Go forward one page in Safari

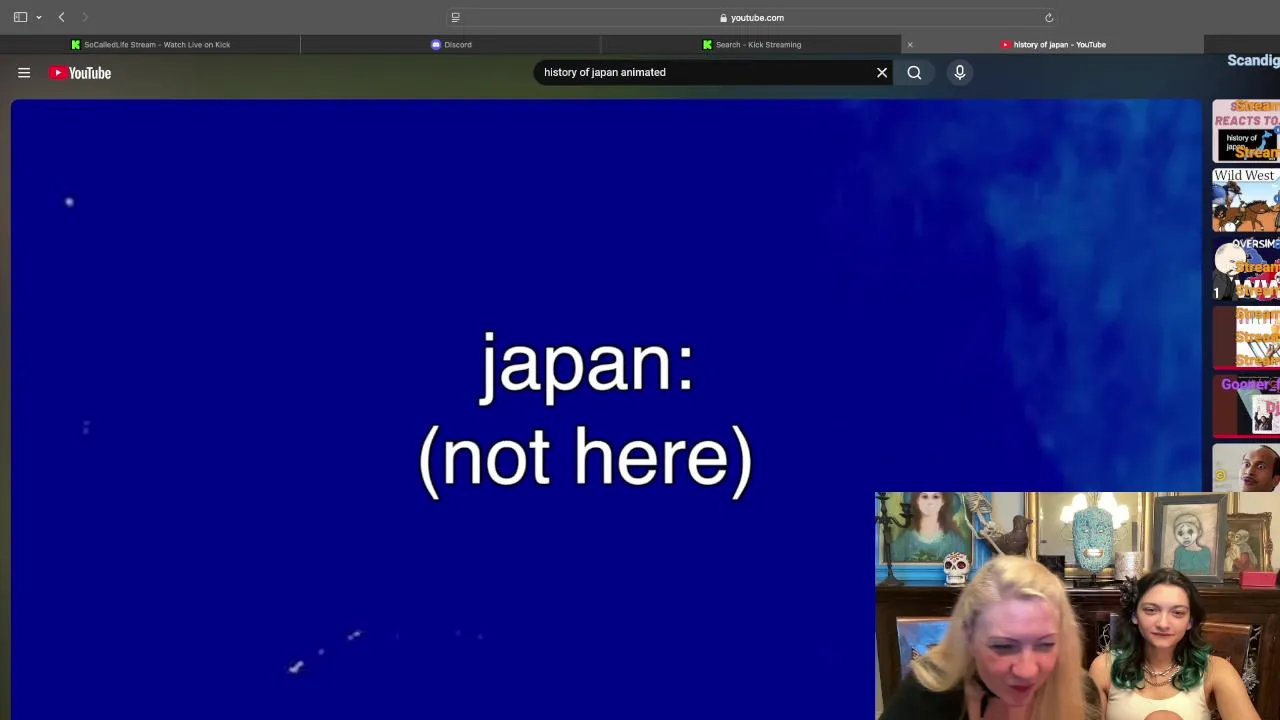[x=85, y=17]
